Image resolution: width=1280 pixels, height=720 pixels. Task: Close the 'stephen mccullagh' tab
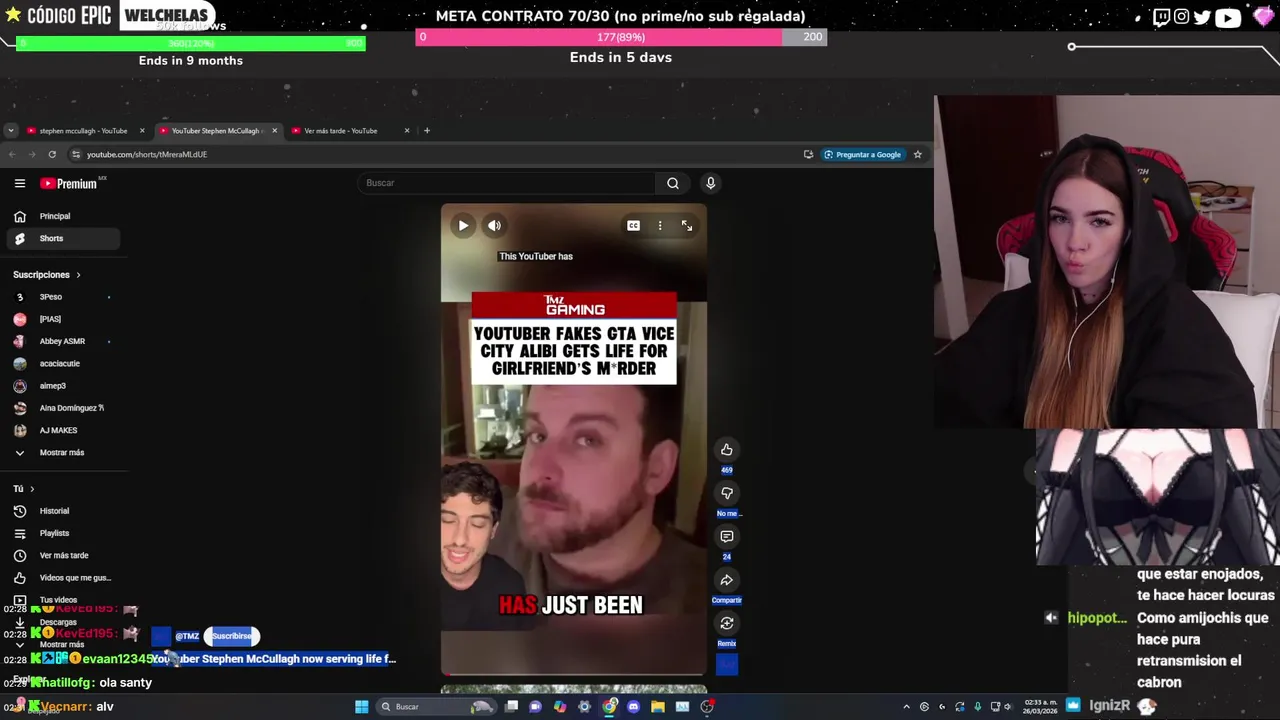(x=142, y=131)
